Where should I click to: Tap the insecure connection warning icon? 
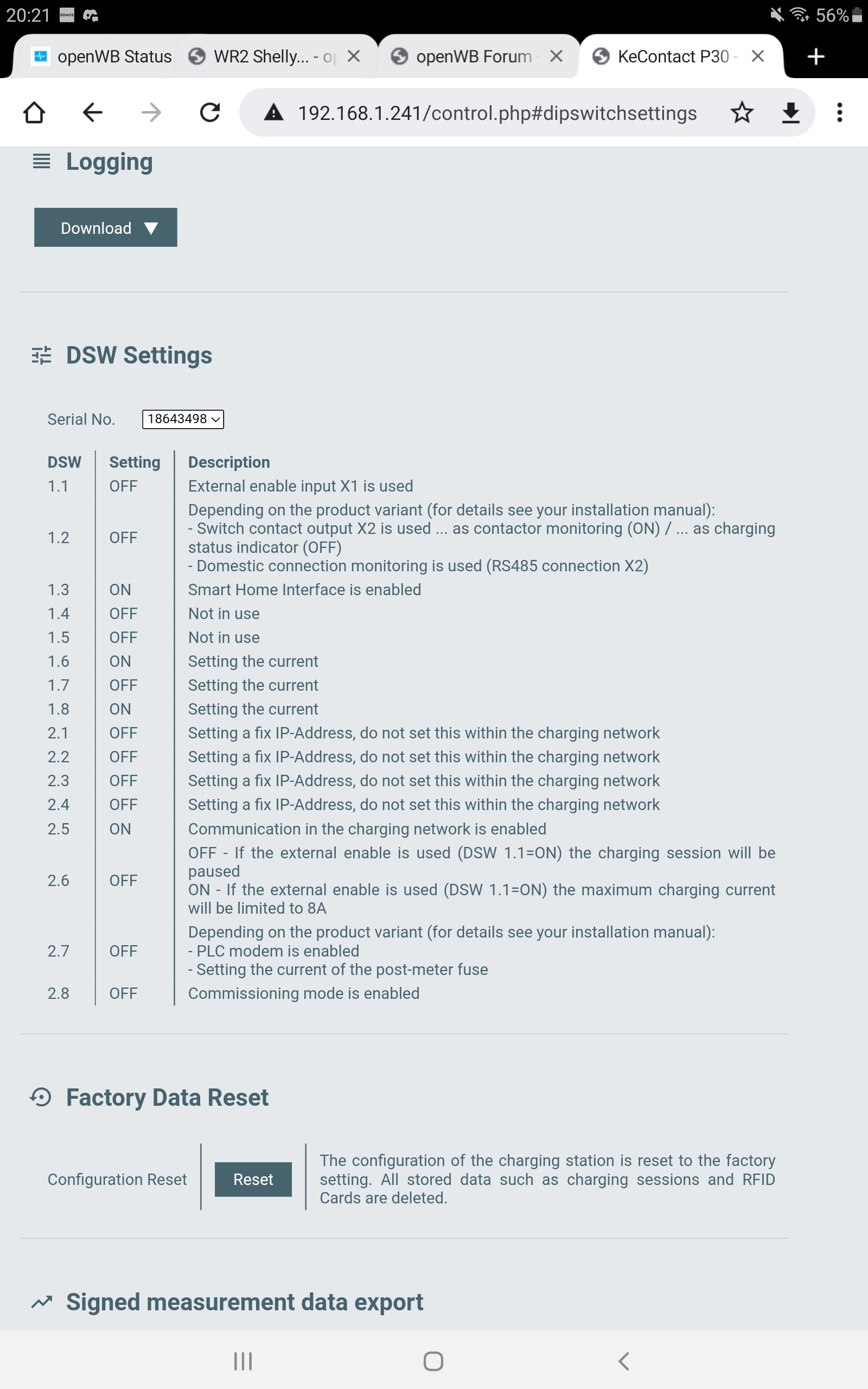tap(274, 112)
